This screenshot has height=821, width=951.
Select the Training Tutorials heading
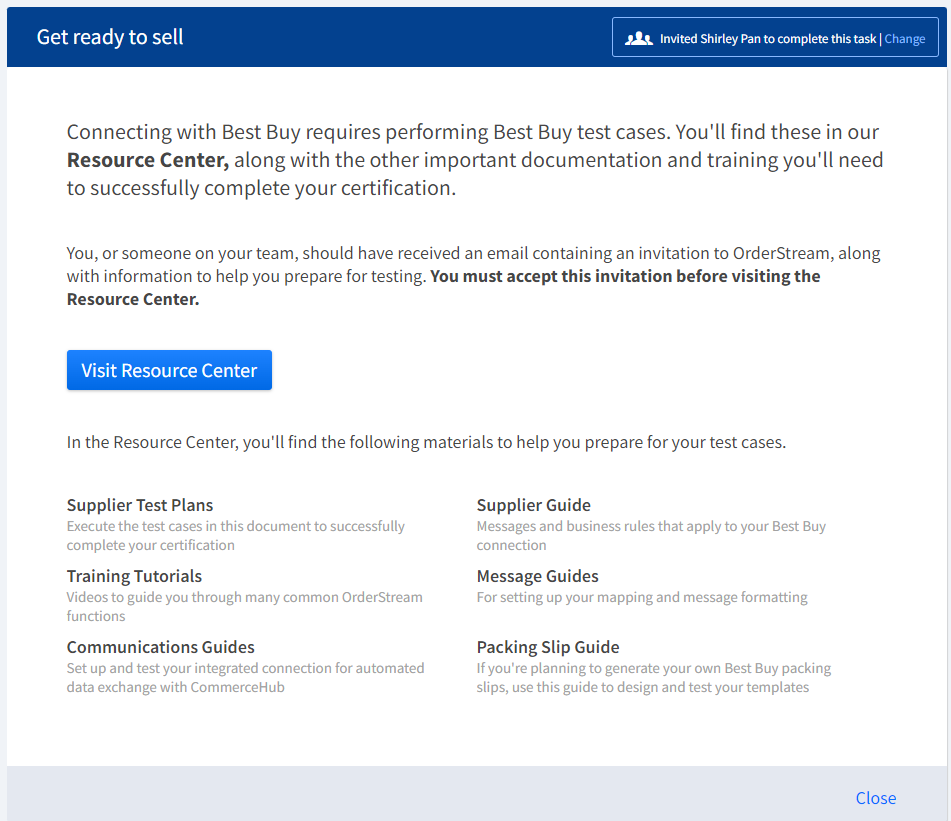[134, 576]
